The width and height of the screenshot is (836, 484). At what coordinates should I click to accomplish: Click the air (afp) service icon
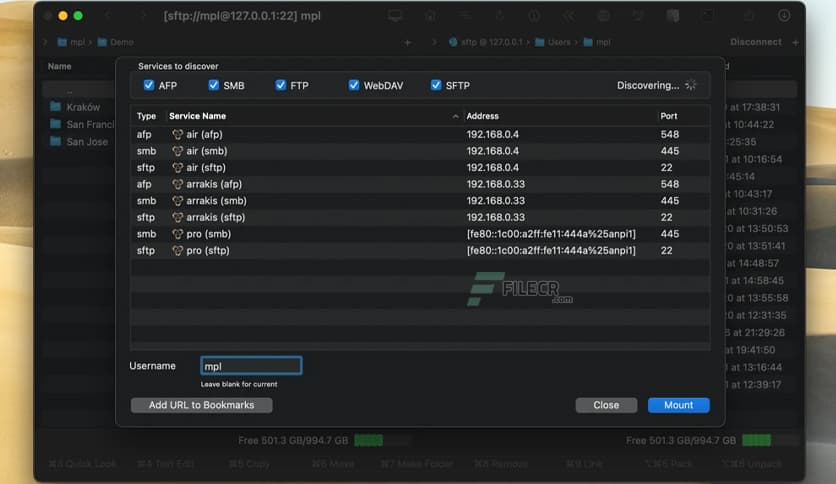pos(178,134)
